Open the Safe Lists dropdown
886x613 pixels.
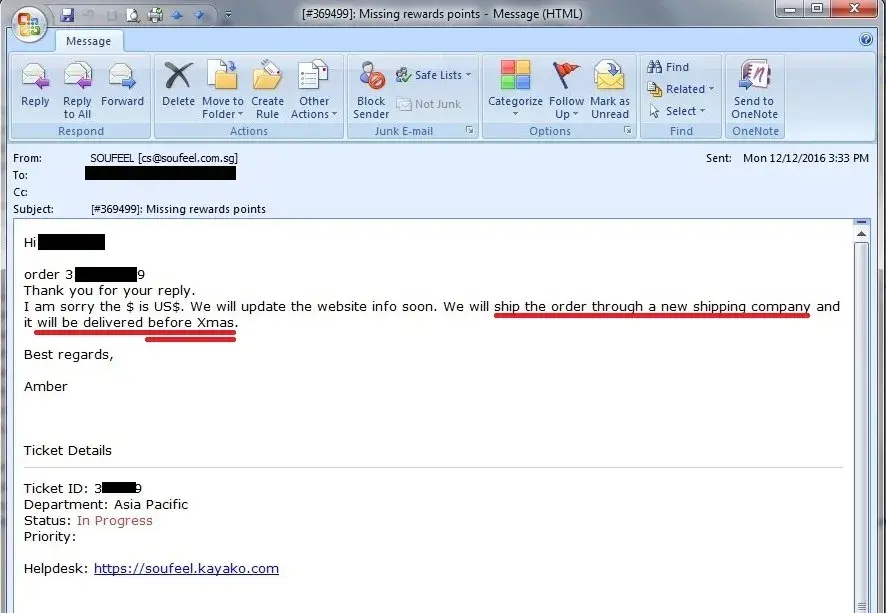pyautogui.click(x=433, y=75)
